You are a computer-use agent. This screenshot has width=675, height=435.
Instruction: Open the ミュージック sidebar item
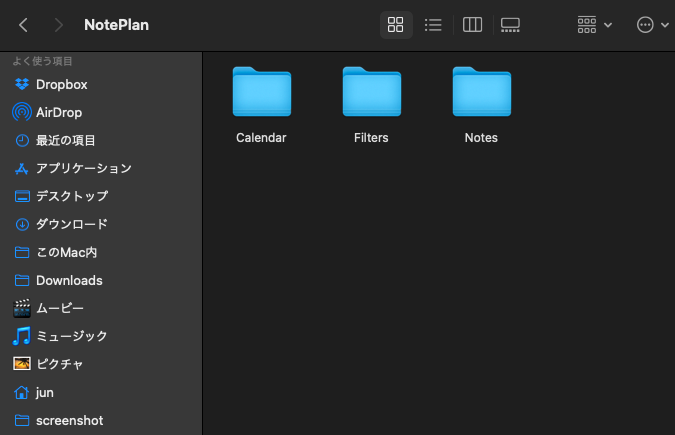pyautogui.click(x=71, y=336)
